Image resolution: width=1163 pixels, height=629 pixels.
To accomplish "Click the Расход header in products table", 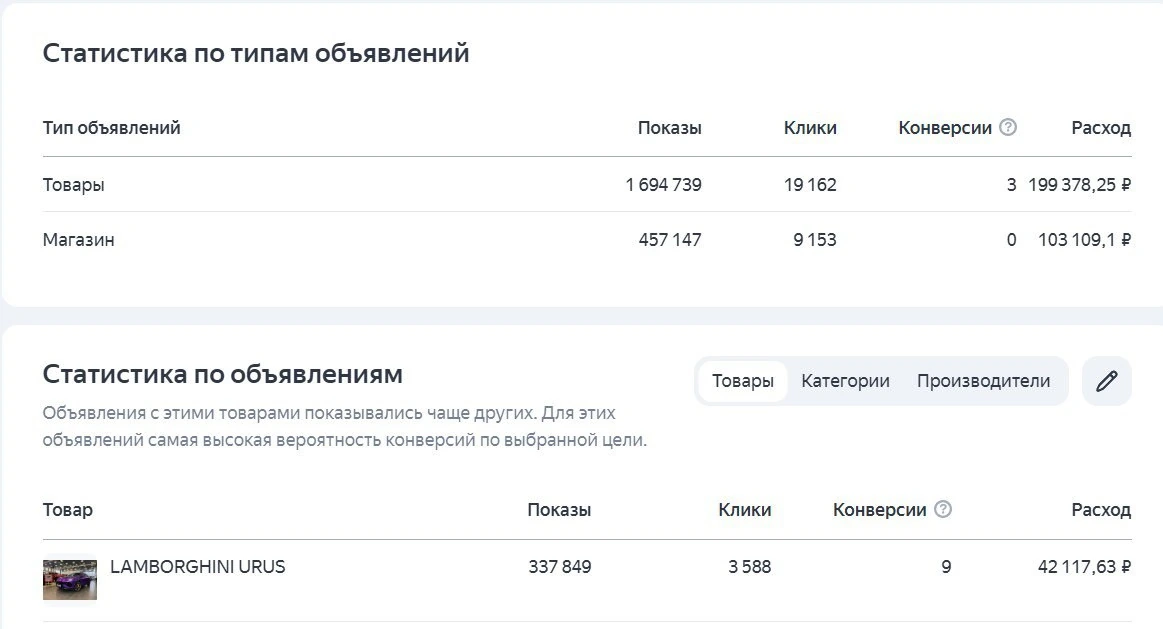I will pos(1101,510).
